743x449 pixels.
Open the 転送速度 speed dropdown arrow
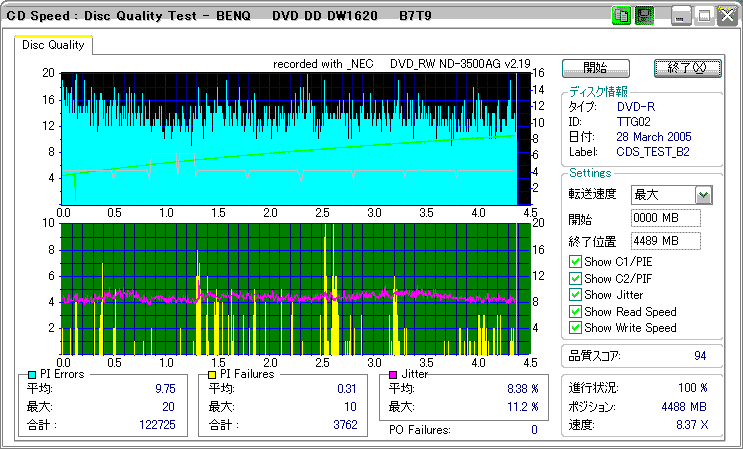click(703, 195)
